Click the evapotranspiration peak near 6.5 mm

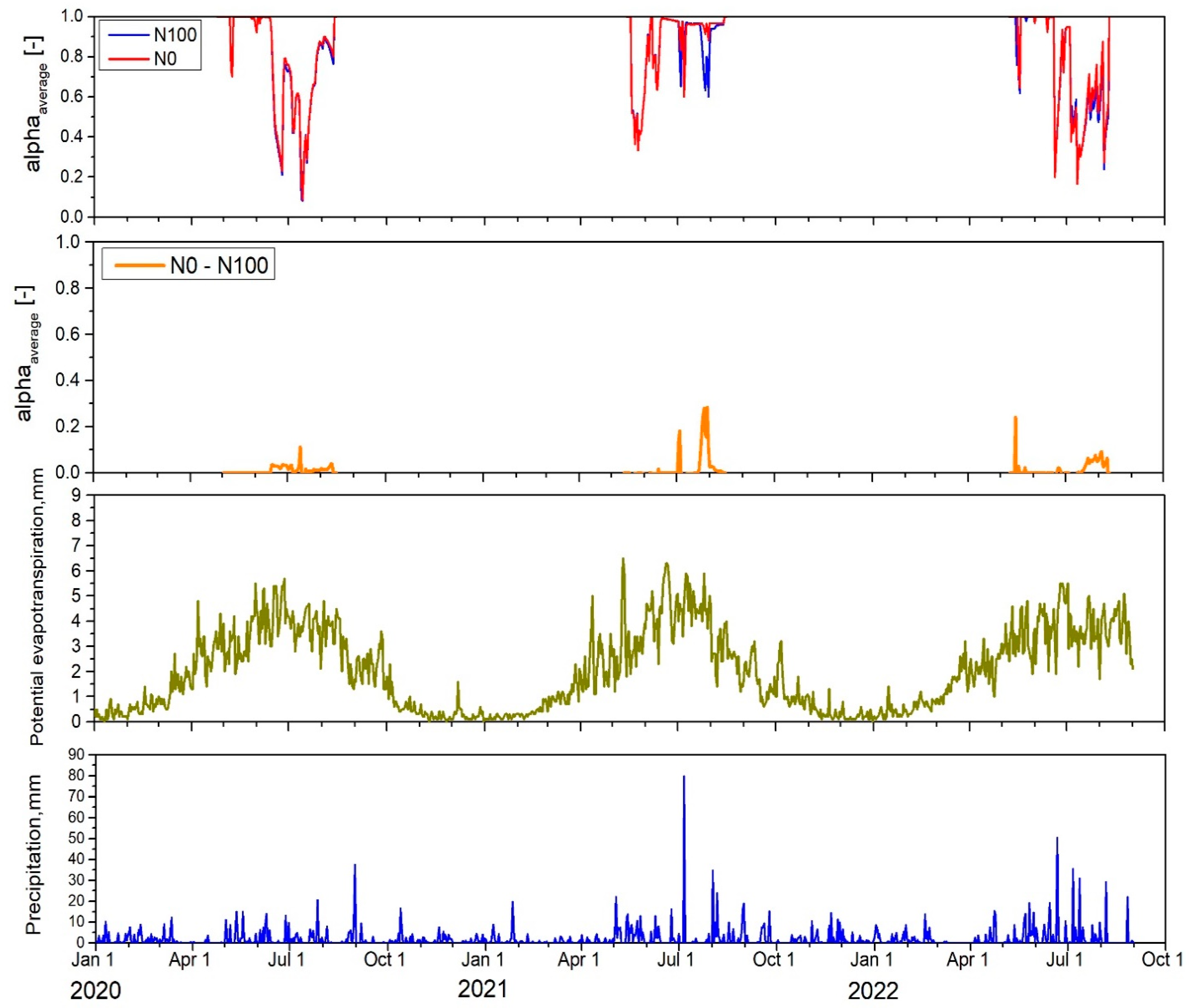pos(623,559)
